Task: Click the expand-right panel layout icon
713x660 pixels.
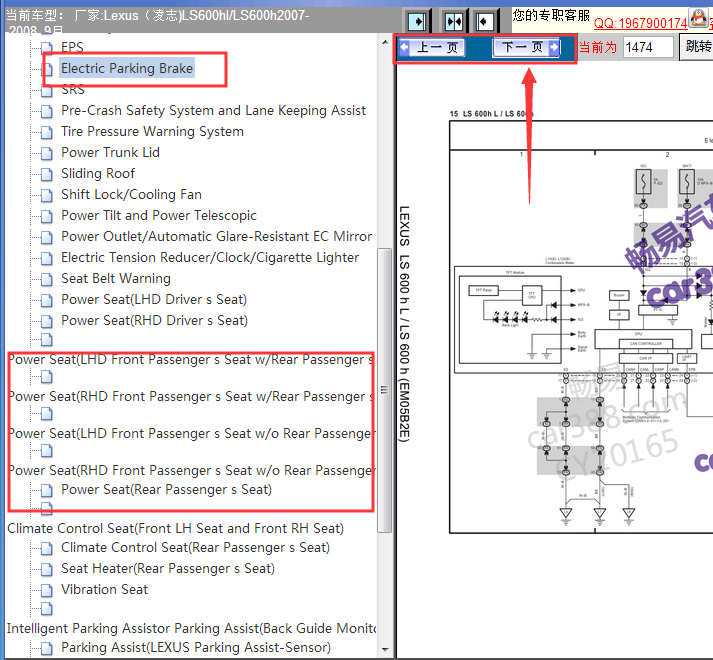Action: (x=417, y=21)
